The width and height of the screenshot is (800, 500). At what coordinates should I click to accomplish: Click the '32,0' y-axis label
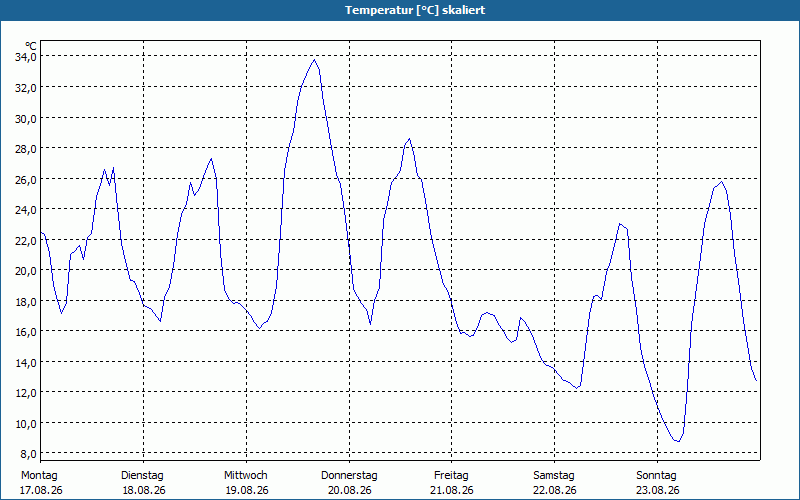pos(25,87)
